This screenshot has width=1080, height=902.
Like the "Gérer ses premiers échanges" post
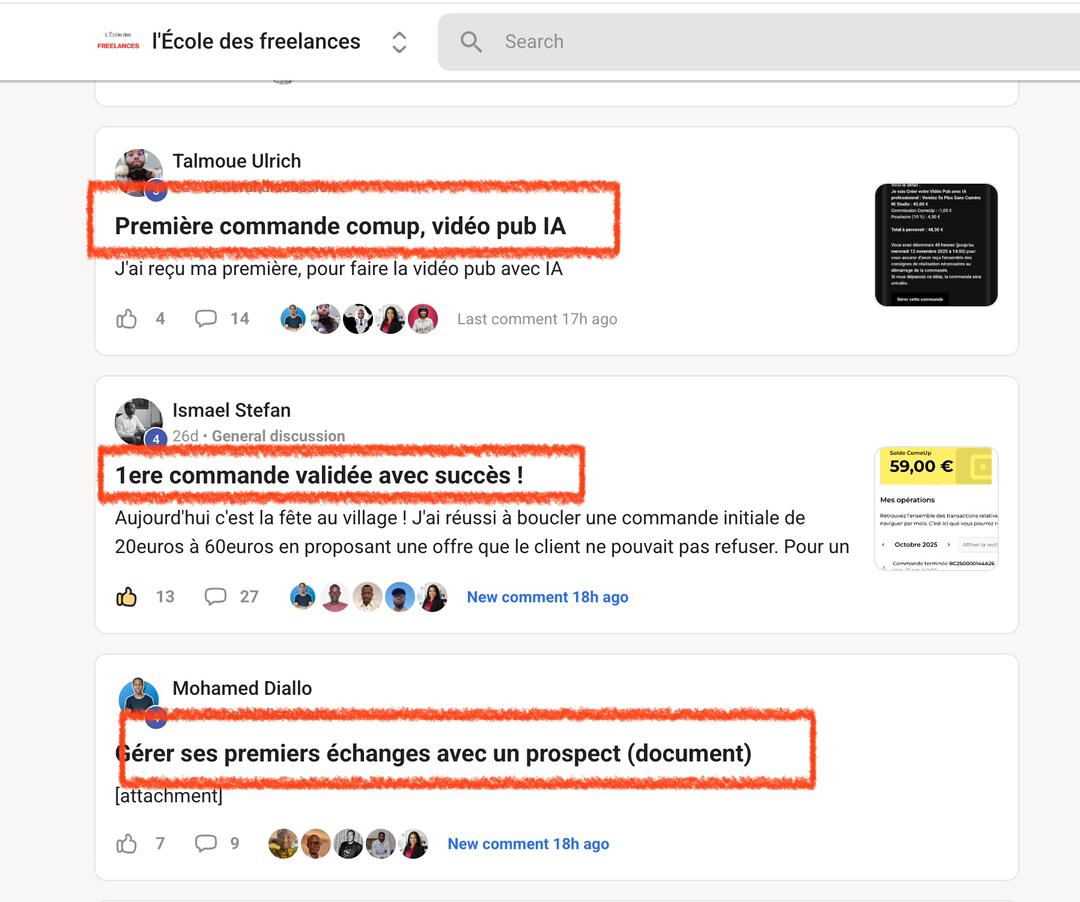point(127,844)
